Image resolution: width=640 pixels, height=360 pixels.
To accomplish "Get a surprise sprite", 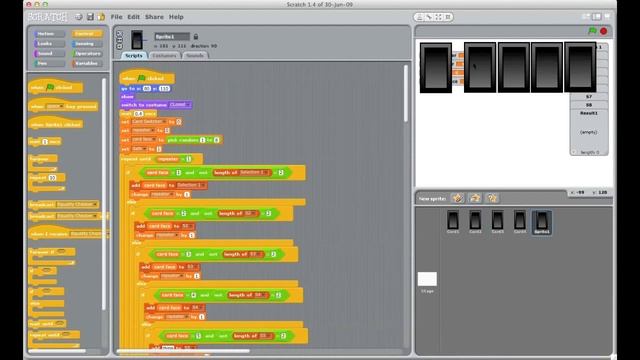I will 492,198.
